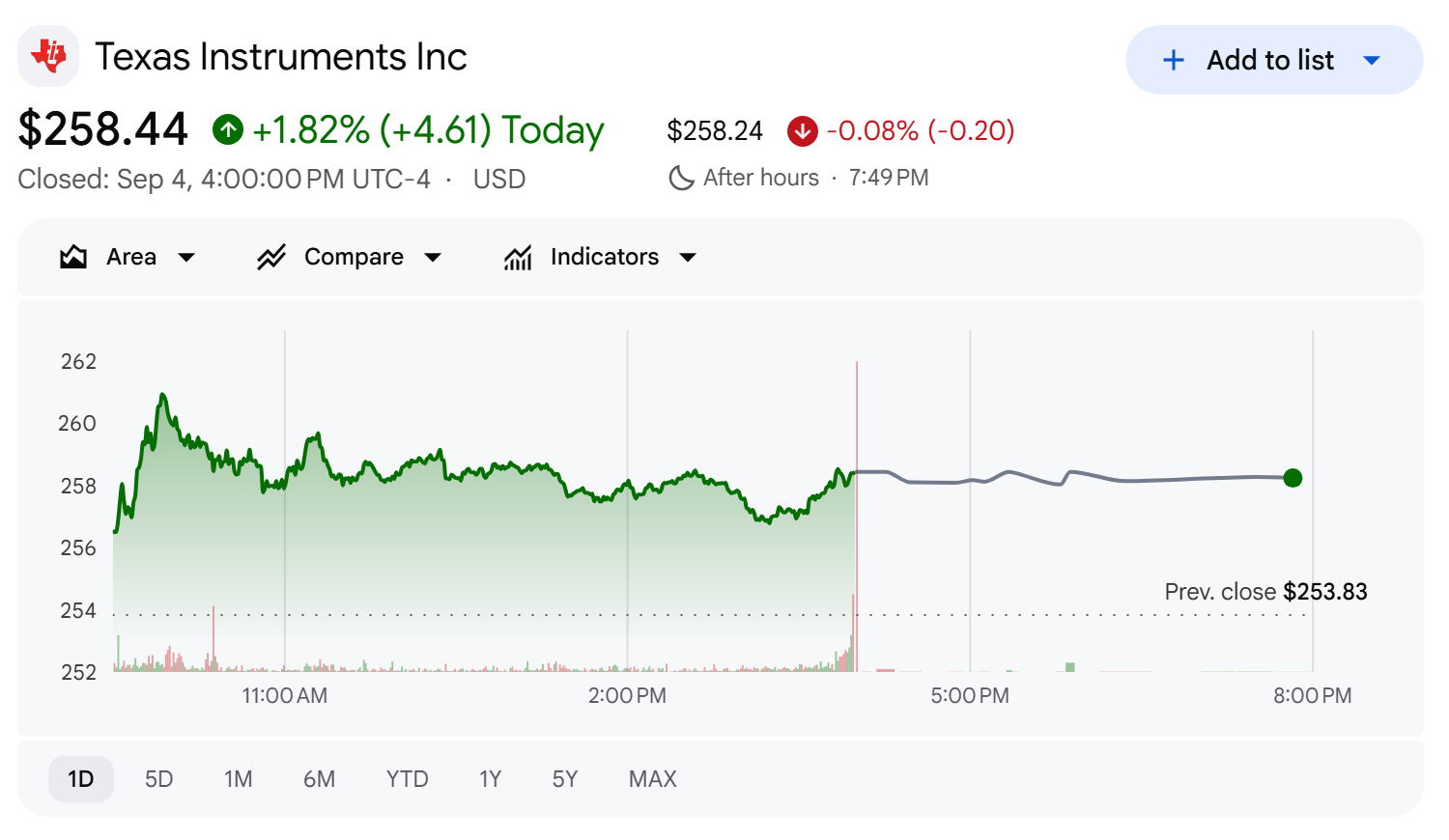Click the Add to list button
Viewport: 1449px width, 840px height.
pos(1274,60)
